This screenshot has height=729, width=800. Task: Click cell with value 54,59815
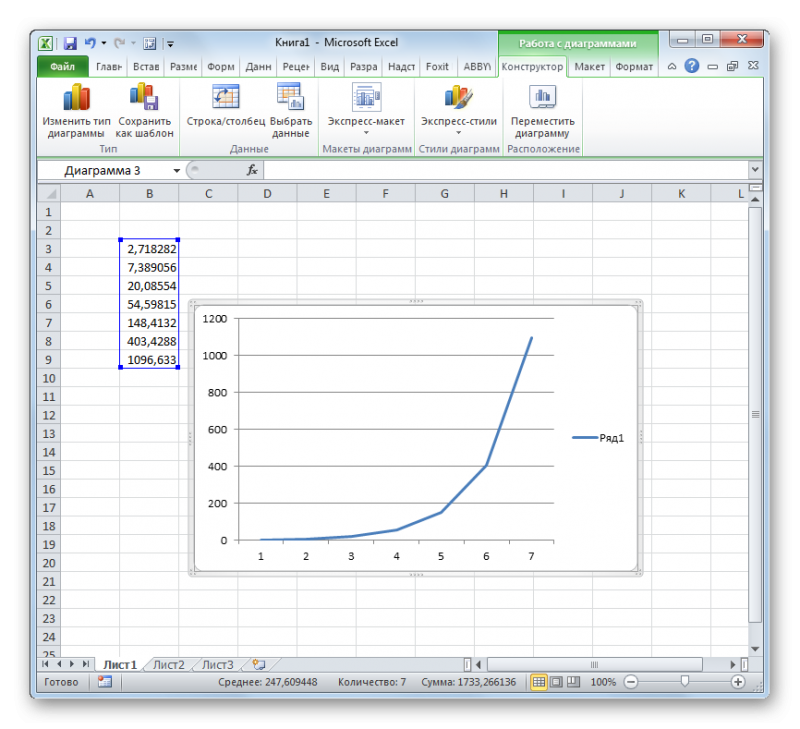(149, 305)
